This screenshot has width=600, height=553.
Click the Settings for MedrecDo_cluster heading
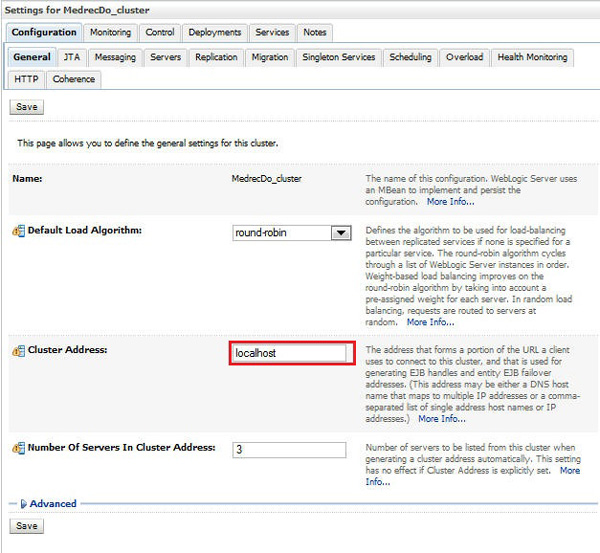pyautogui.click(x=77, y=10)
